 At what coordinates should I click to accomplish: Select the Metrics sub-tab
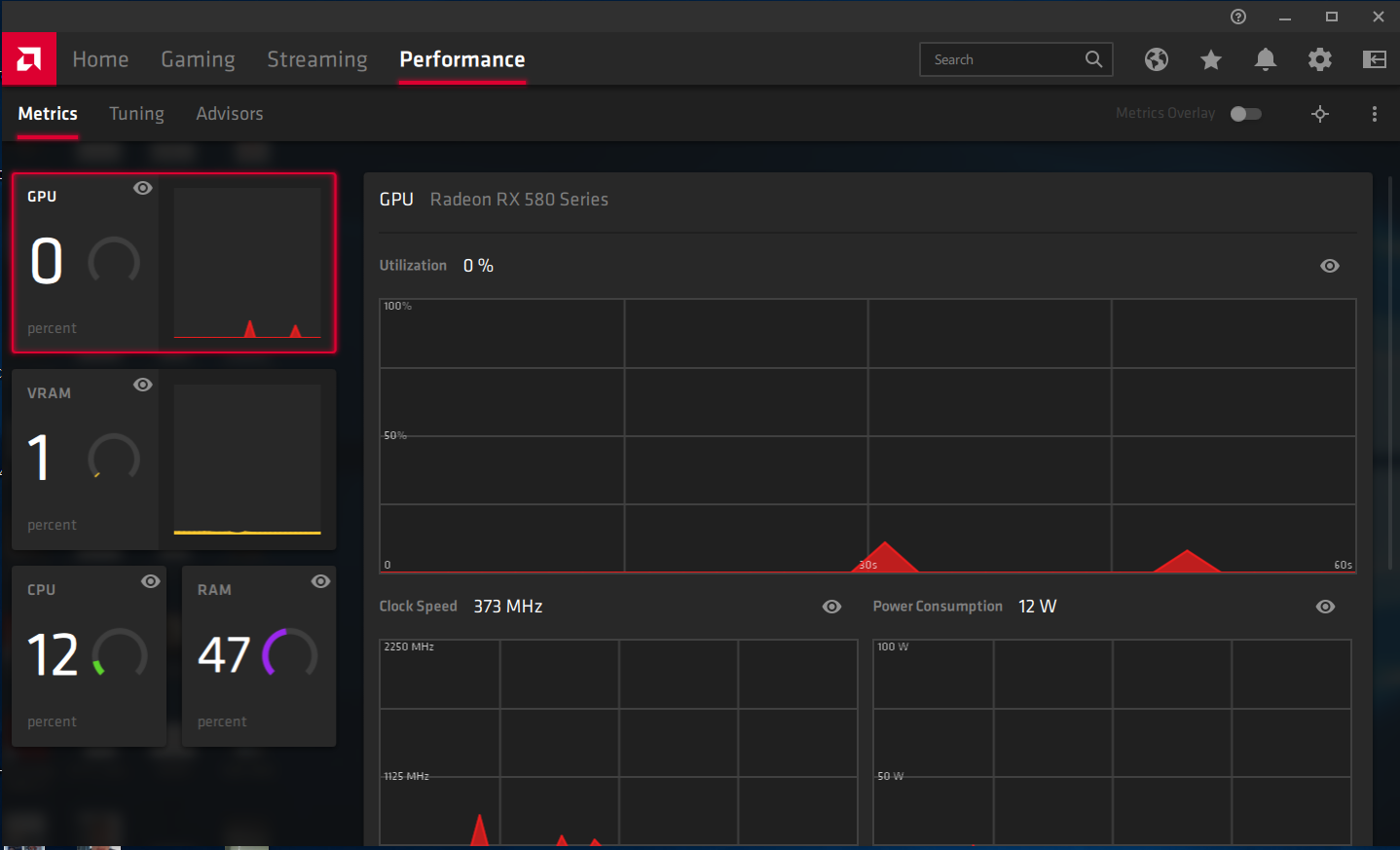[x=48, y=114]
